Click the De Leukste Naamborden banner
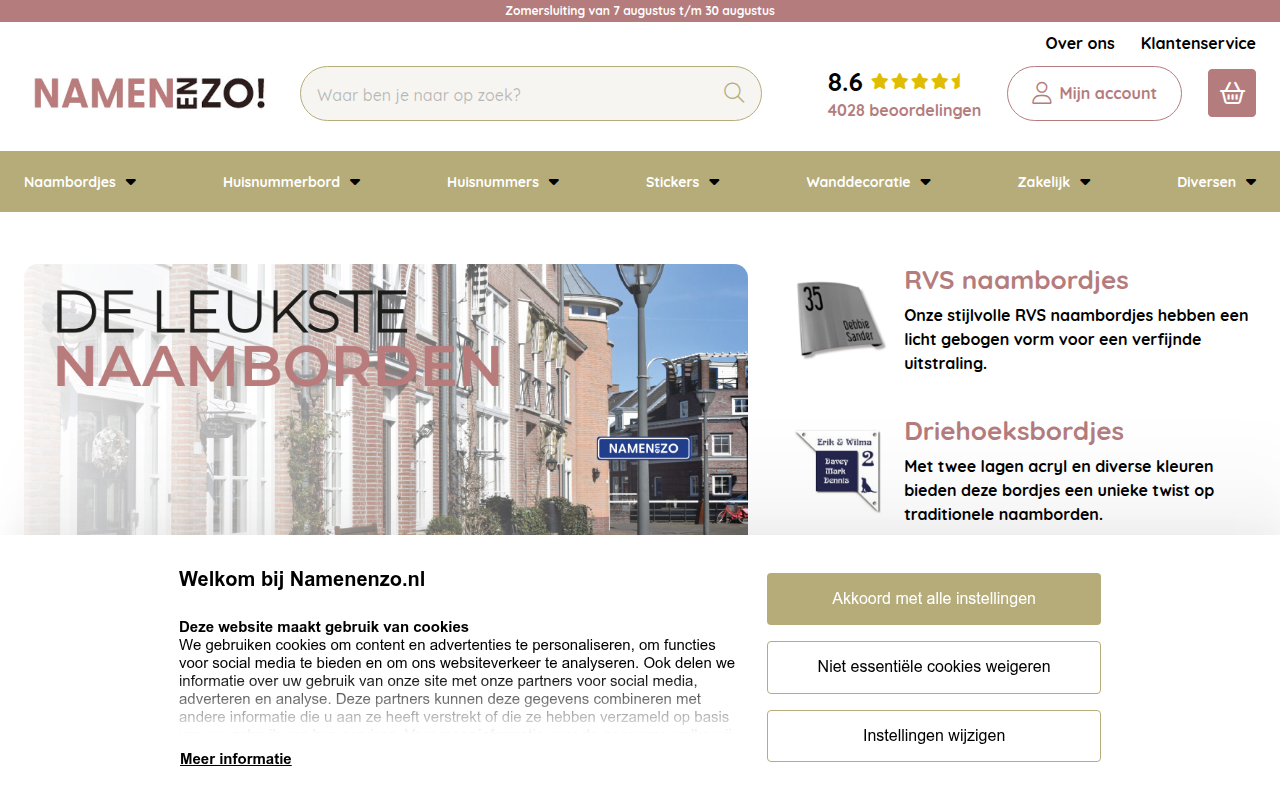The image size is (1280, 800). (x=386, y=399)
